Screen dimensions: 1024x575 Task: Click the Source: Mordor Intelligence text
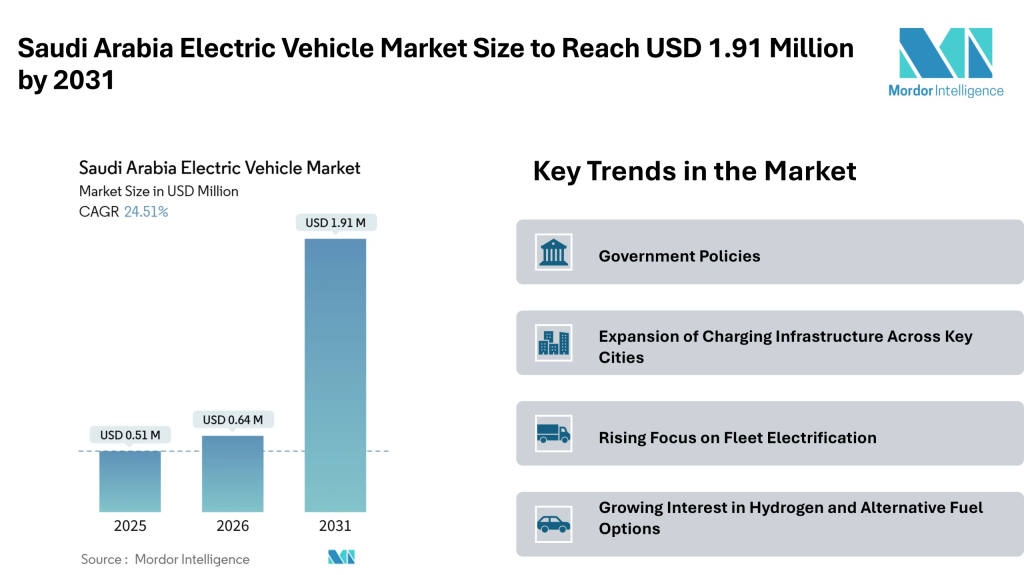click(165, 559)
